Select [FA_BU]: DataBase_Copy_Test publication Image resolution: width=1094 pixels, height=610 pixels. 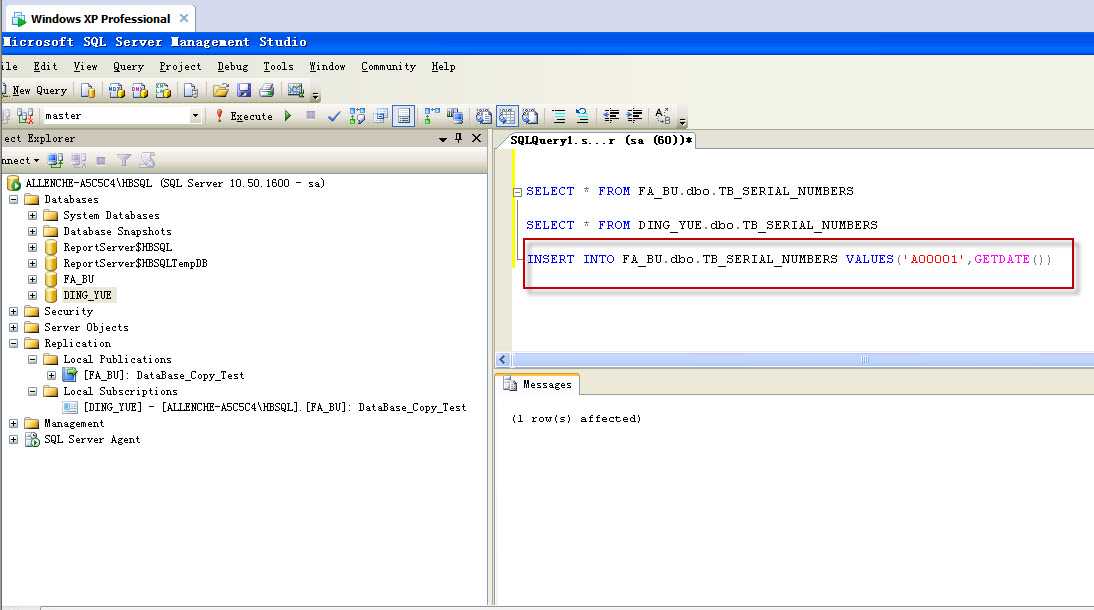click(164, 375)
